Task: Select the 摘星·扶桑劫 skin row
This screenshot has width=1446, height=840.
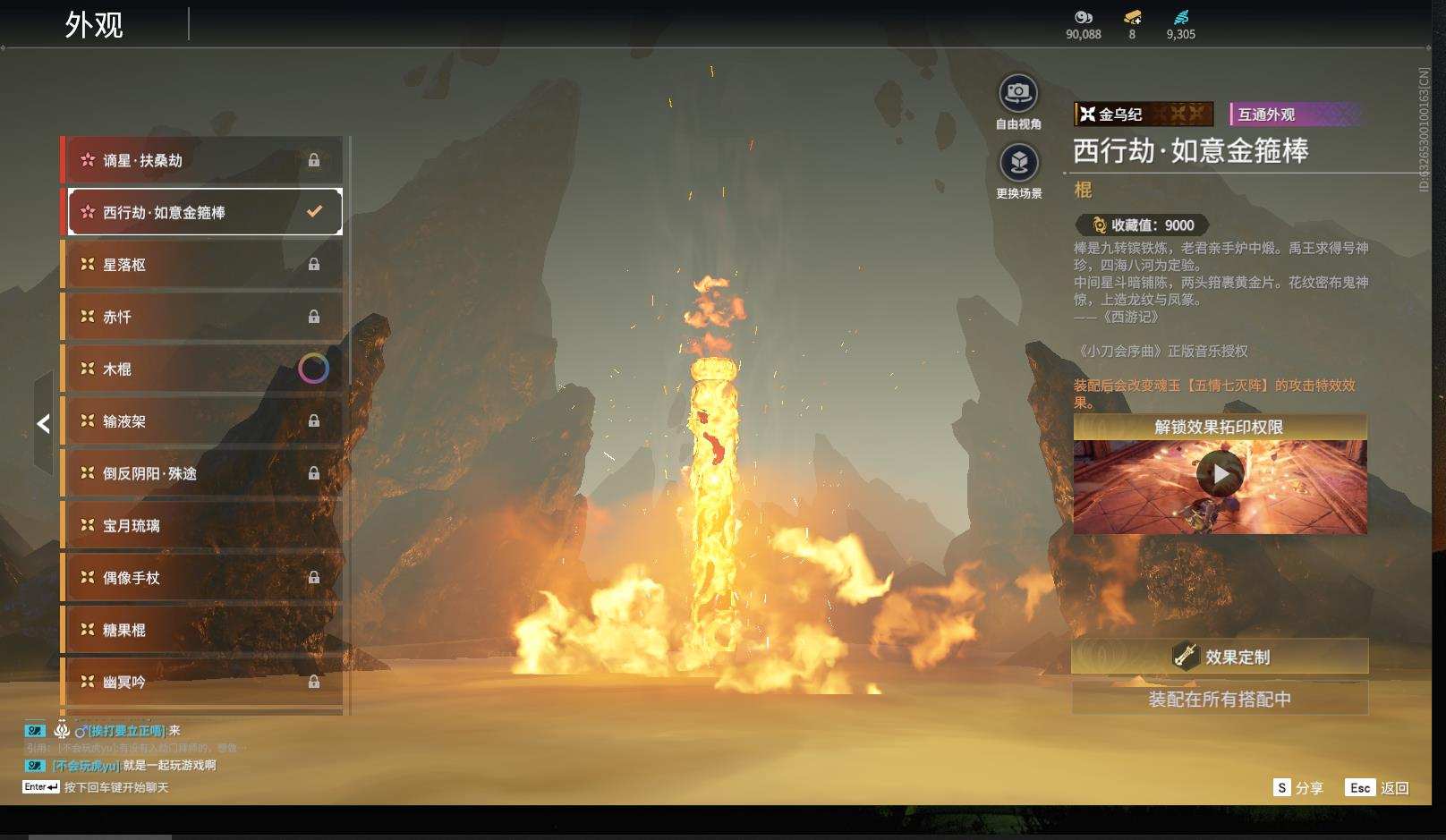Action: pos(202,160)
